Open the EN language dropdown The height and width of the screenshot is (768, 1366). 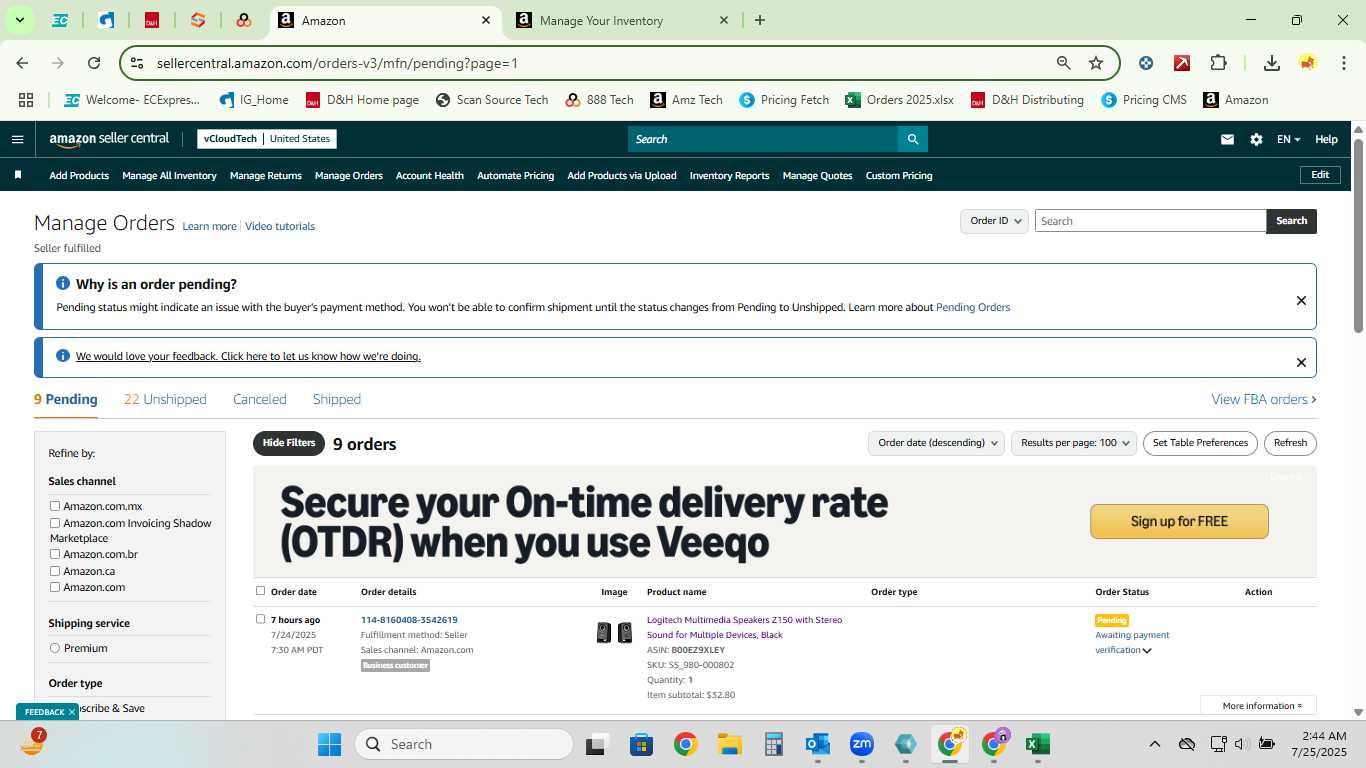[1289, 139]
